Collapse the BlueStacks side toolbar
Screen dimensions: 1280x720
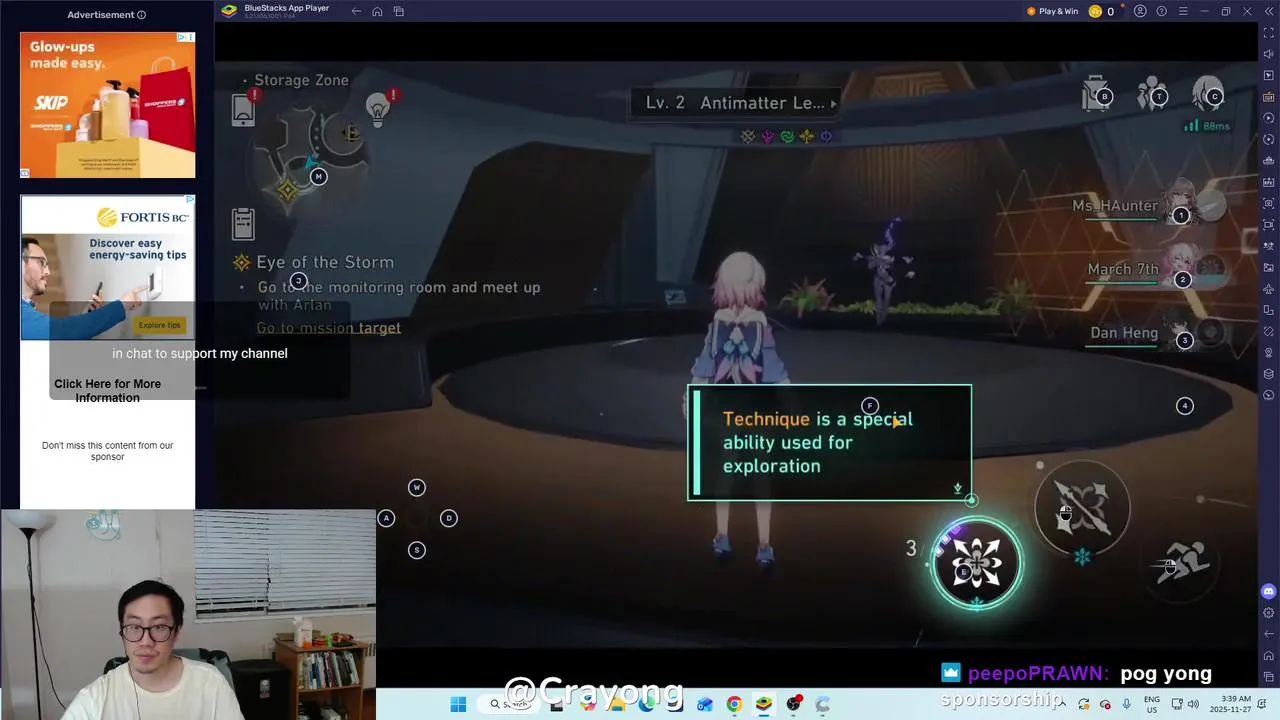pyautogui.click(x=1268, y=11)
